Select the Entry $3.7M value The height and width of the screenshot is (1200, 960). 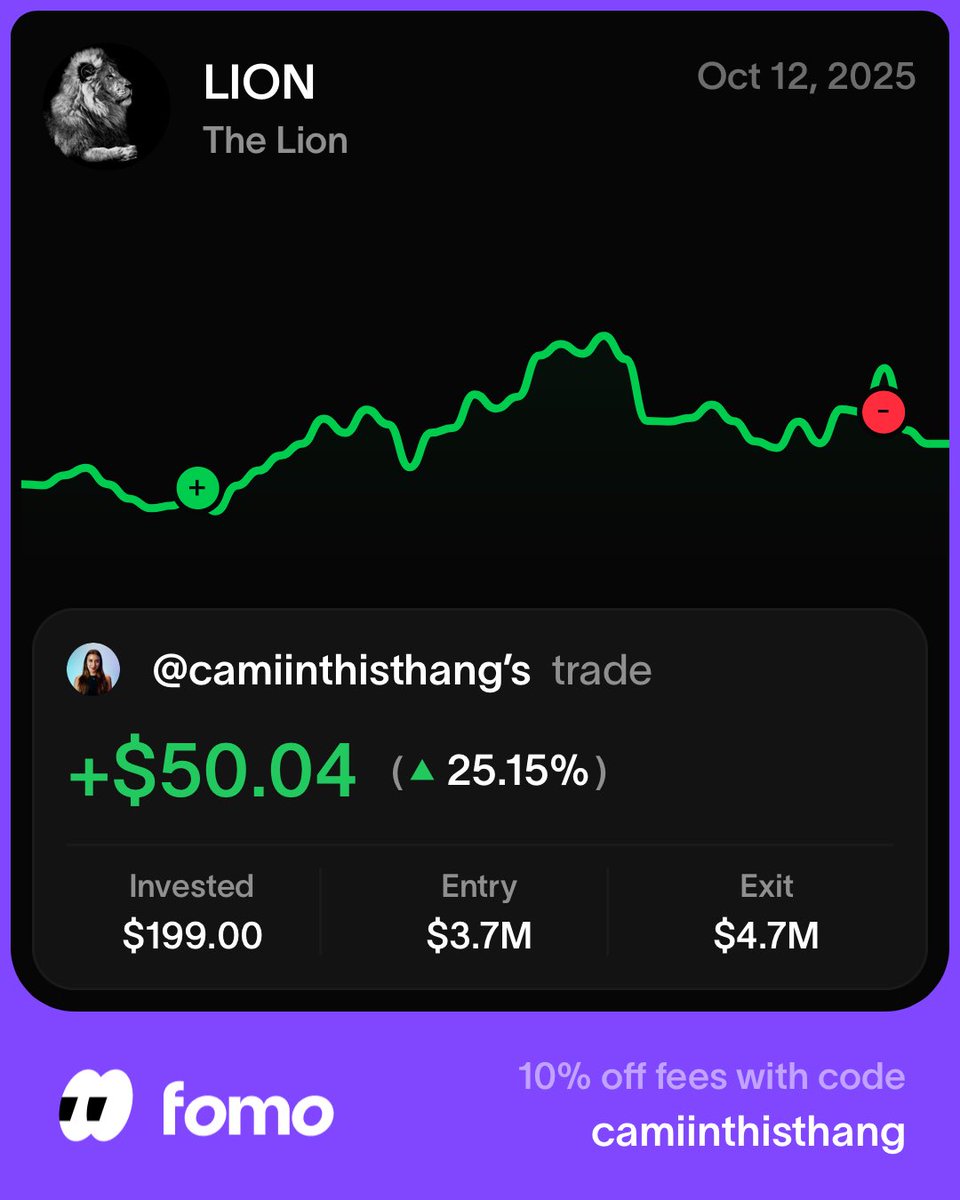tap(479, 935)
